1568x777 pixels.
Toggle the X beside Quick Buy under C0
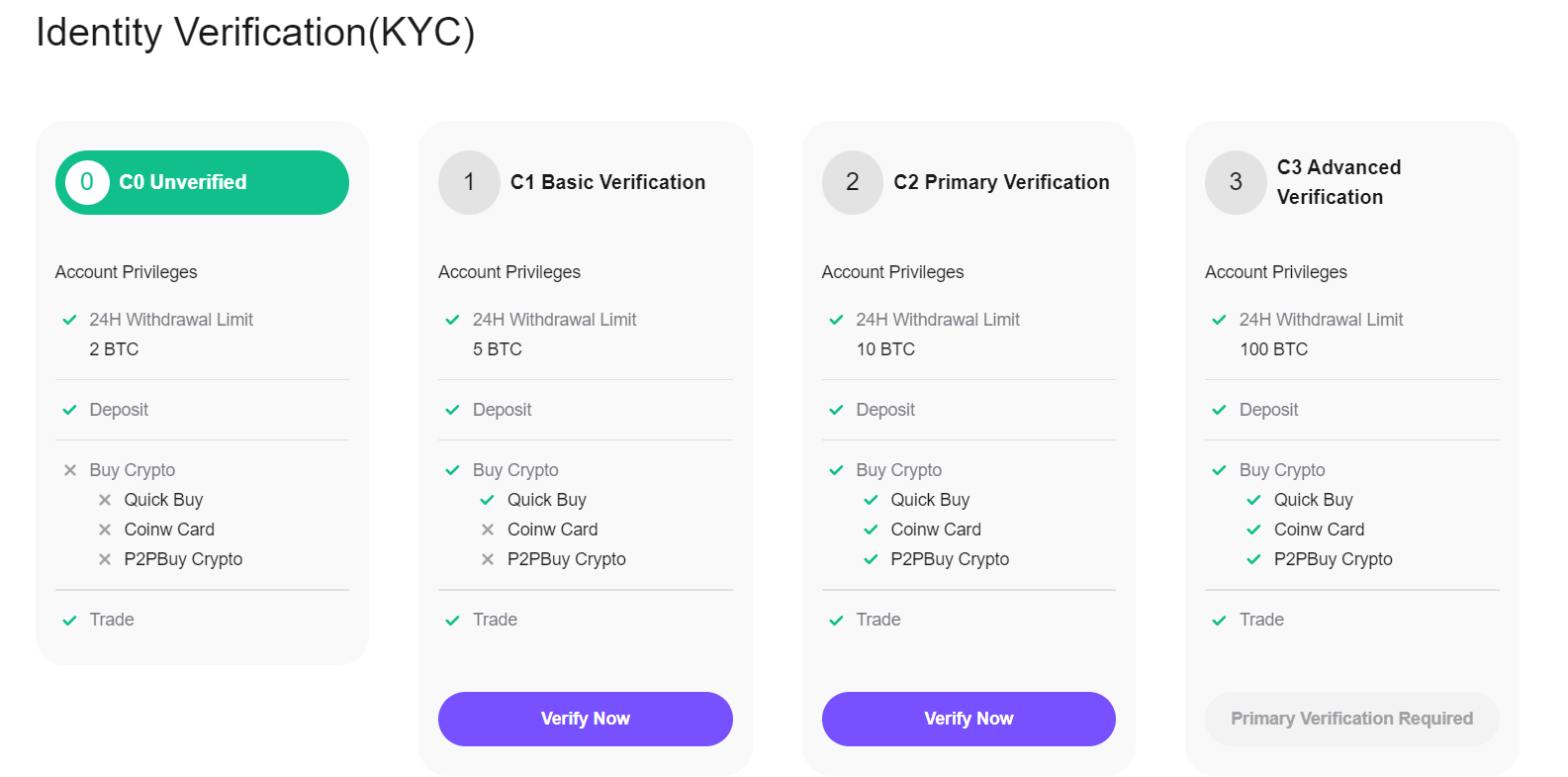coord(105,500)
